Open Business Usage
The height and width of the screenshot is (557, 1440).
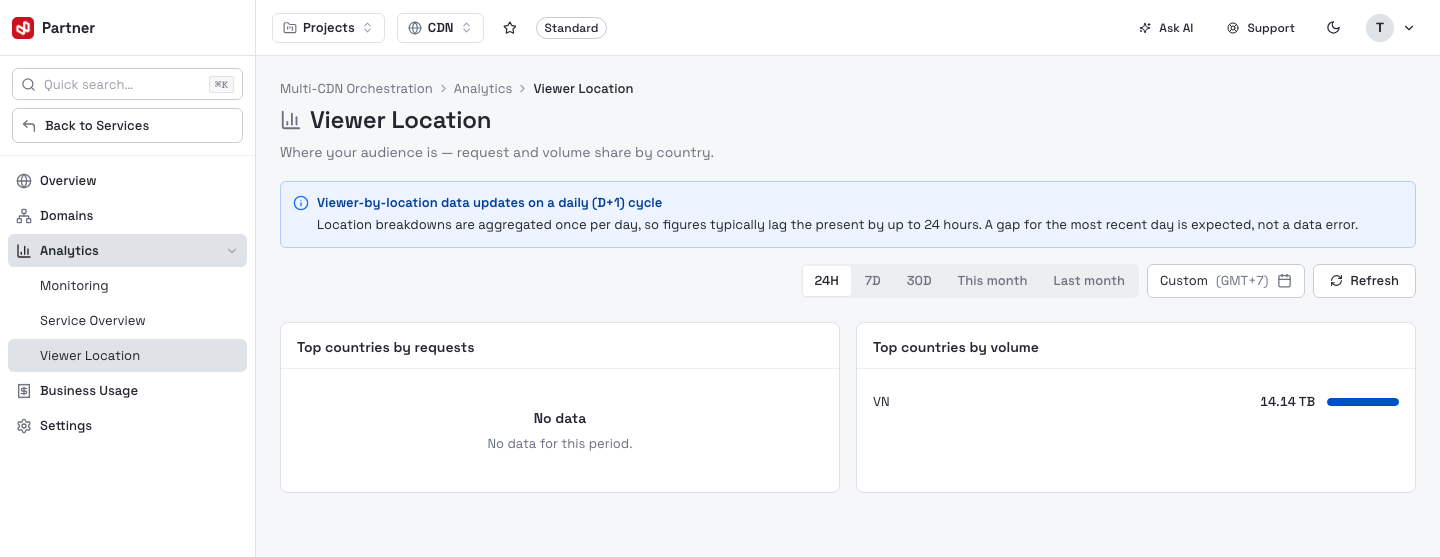coord(127,391)
